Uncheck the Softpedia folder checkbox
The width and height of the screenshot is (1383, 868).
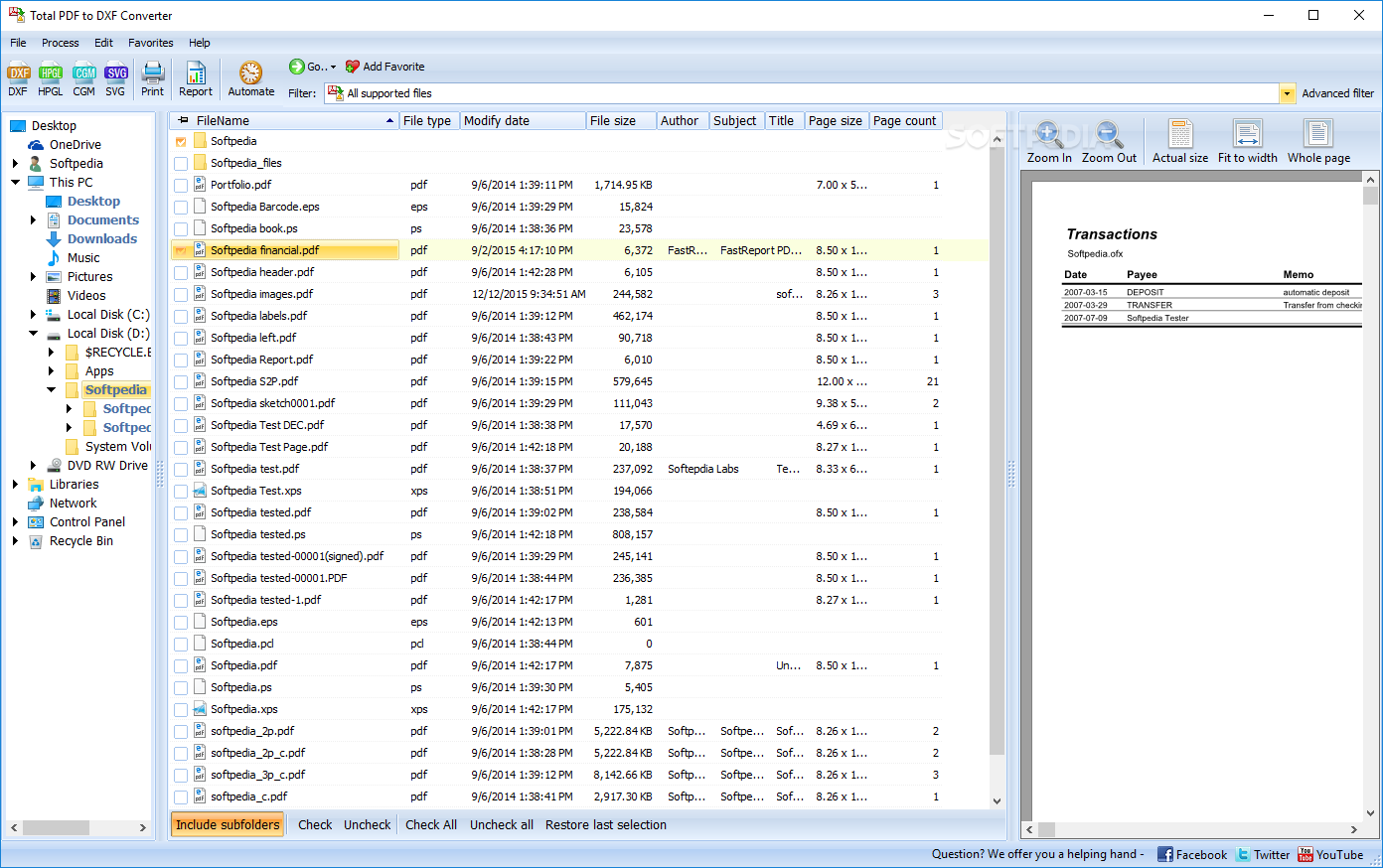[181, 142]
